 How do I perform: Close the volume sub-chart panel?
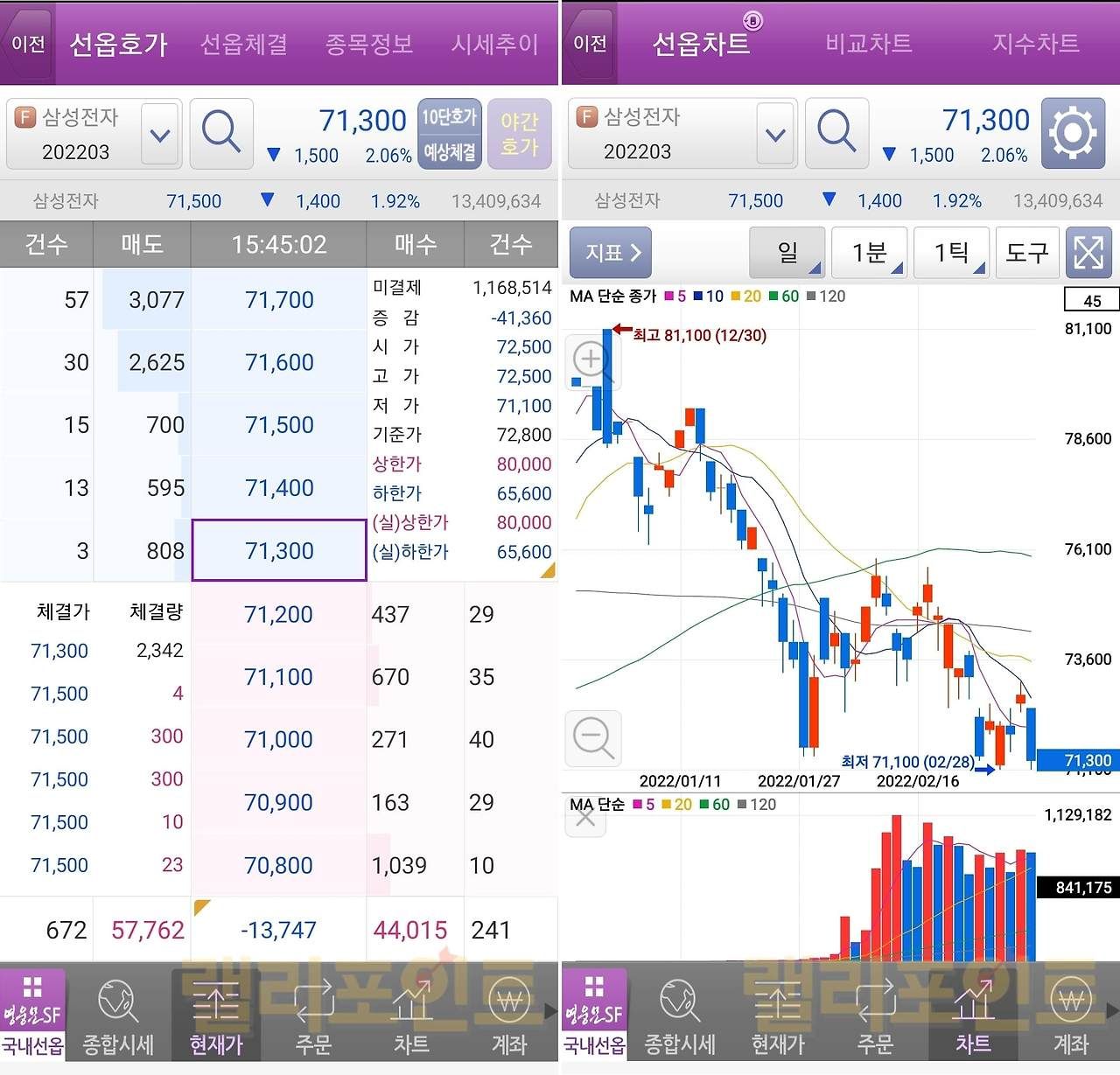coord(585,819)
